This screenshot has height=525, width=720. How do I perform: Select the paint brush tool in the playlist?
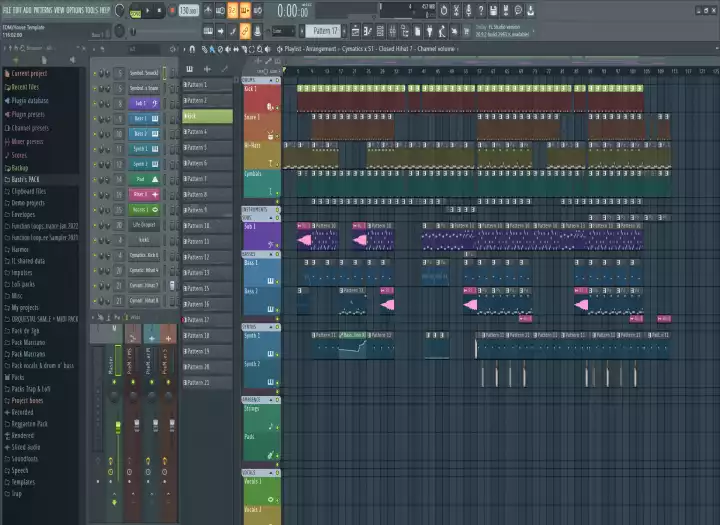212,49
